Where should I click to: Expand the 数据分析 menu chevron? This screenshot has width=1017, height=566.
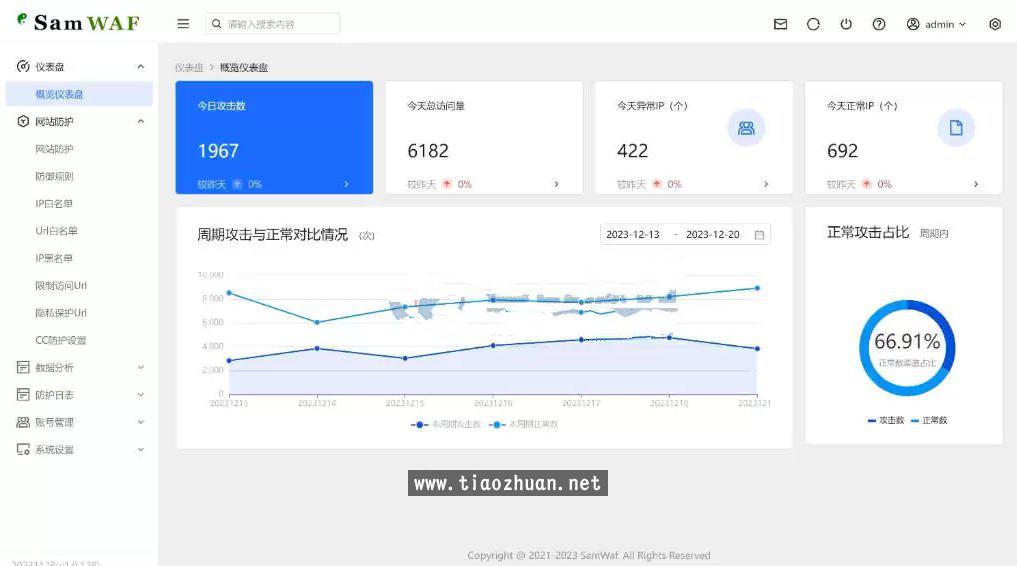click(x=141, y=367)
